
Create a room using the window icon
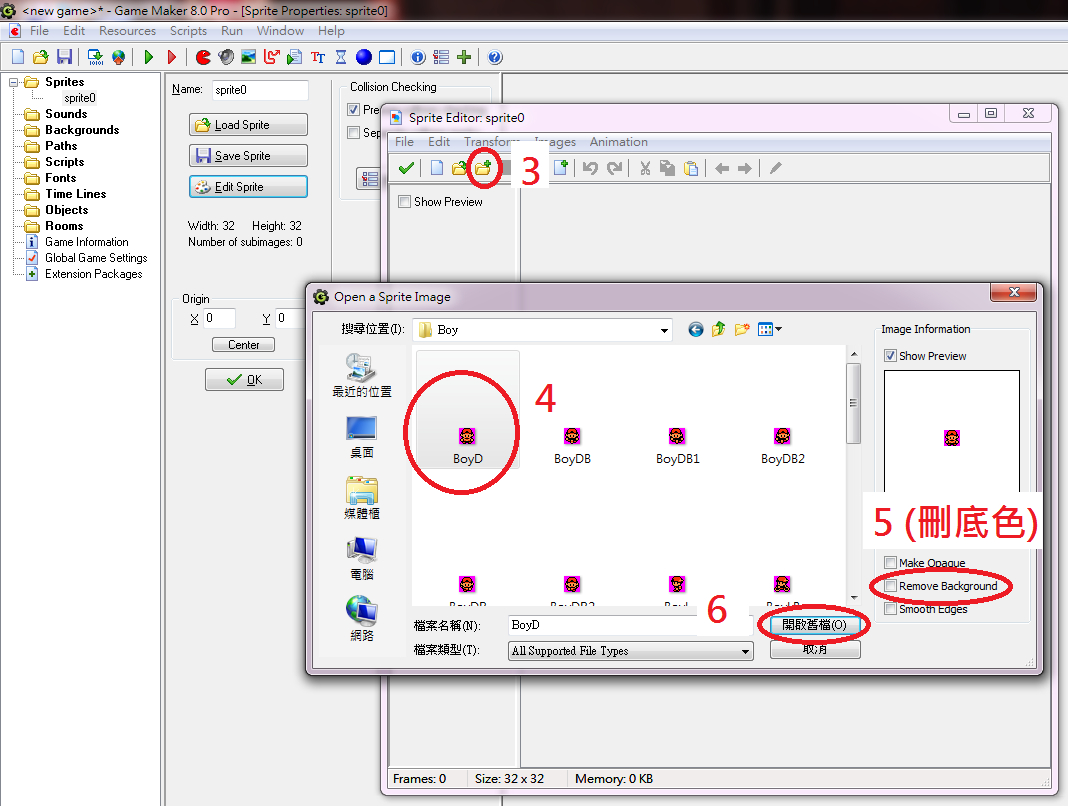tap(387, 57)
